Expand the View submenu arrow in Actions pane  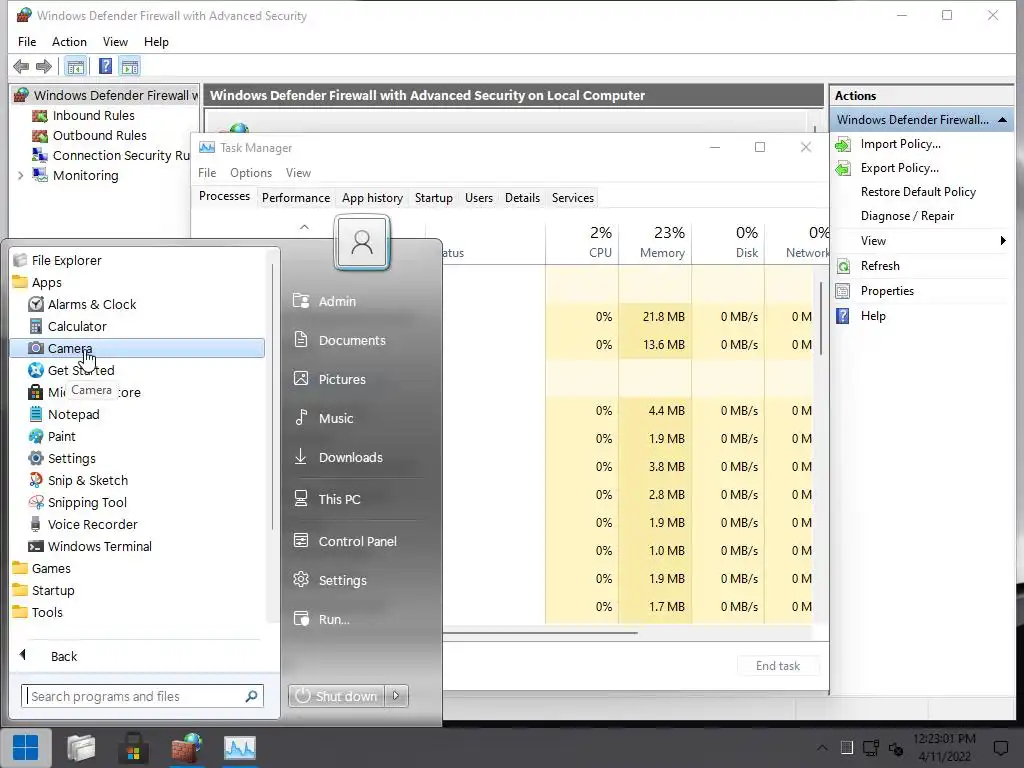pos(1003,241)
